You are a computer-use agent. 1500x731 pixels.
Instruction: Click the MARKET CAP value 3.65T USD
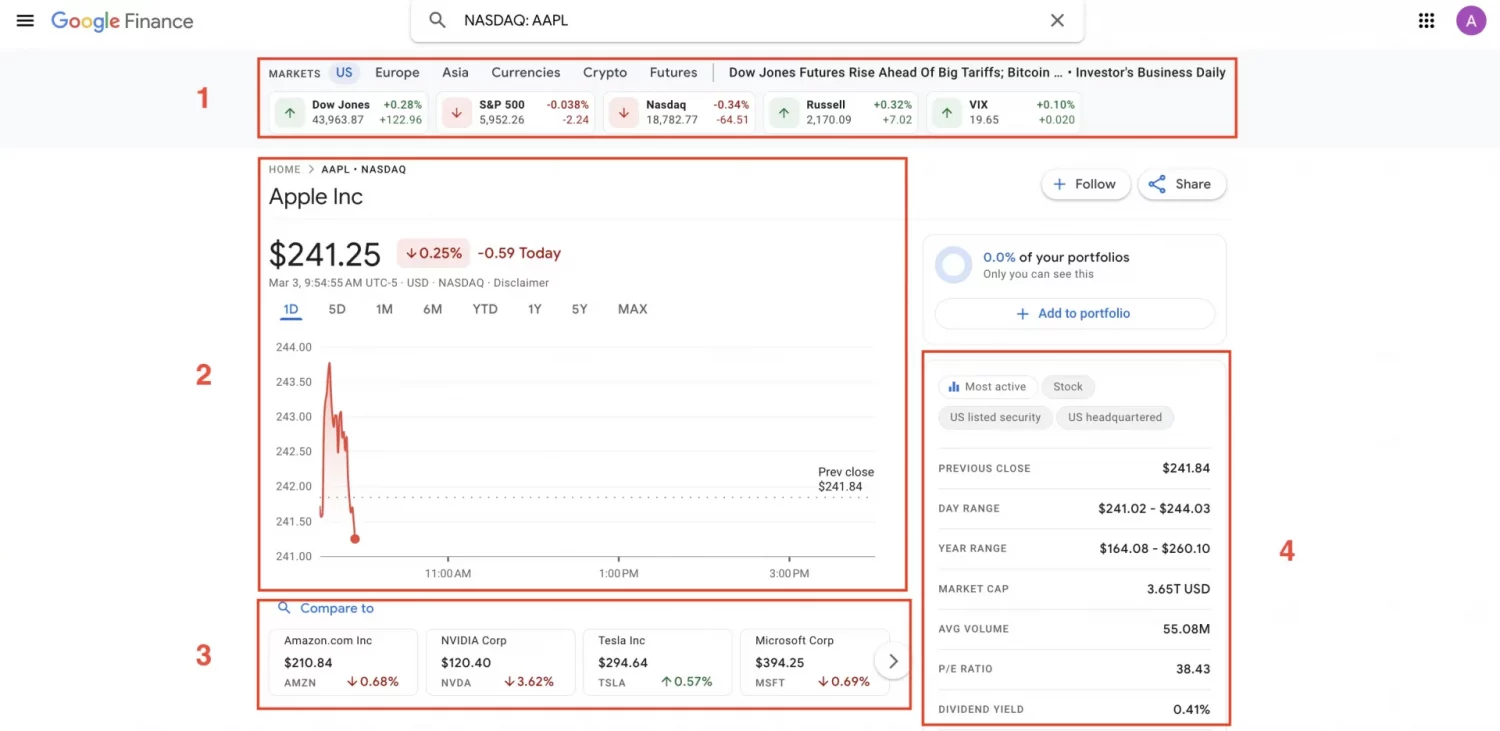pyautogui.click(x=1178, y=588)
